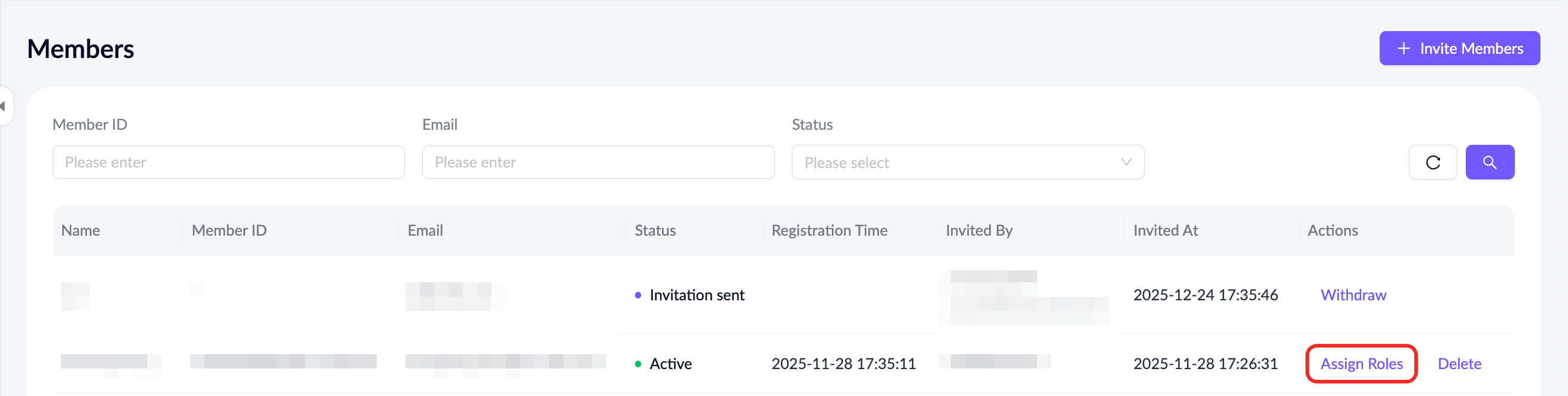Focus the Email filter input field
The height and width of the screenshot is (396, 1568).
point(598,162)
